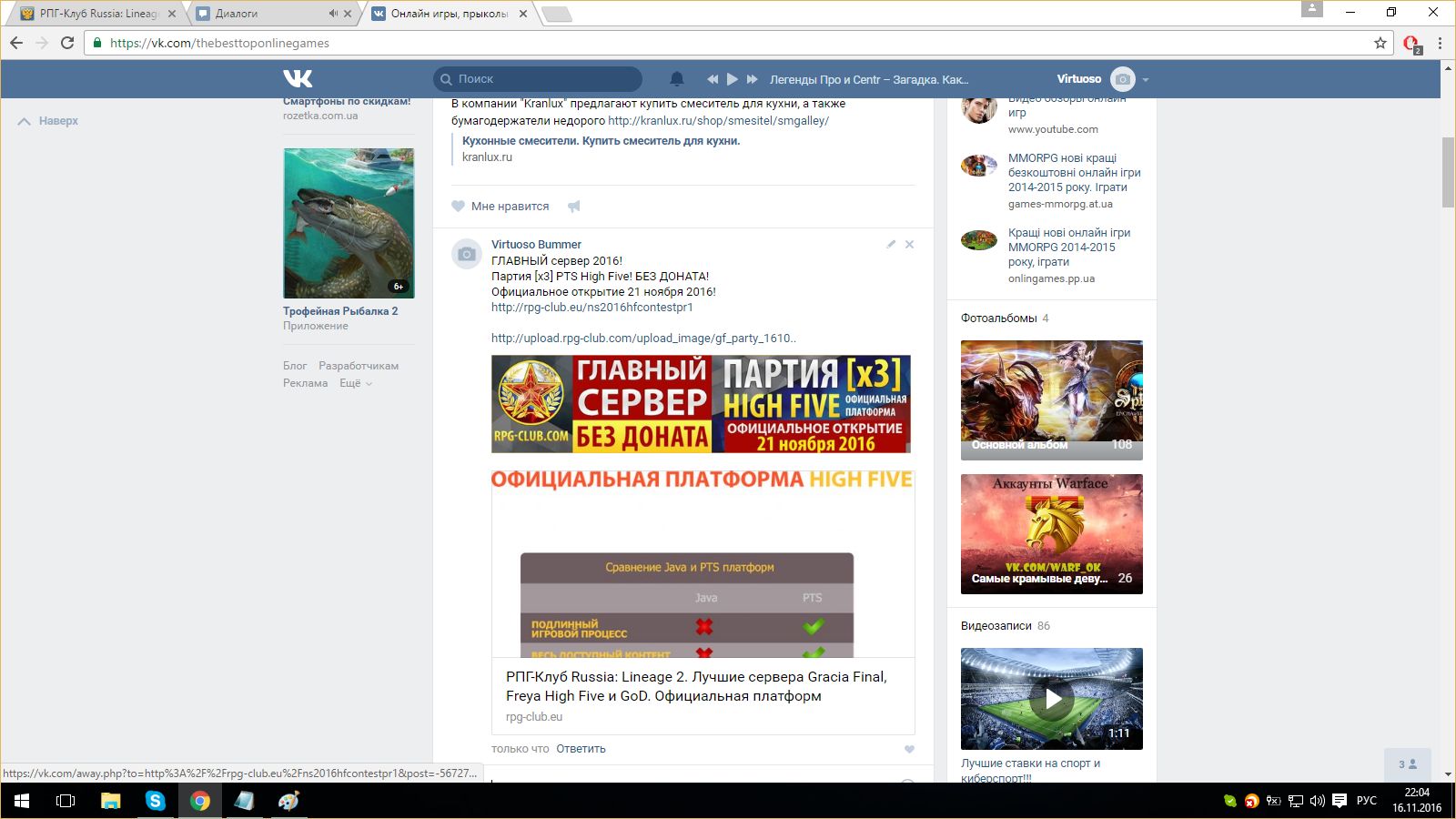This screenshot has width=1456, height=819.
Task: Click the VK logo in the header
Action: (298, 79)
